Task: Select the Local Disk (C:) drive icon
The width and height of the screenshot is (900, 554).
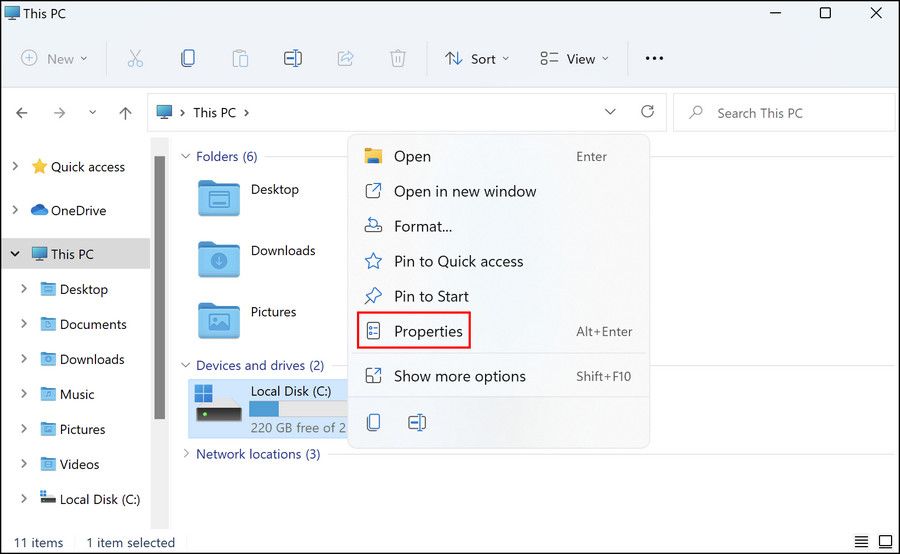Action: [218, 404]
